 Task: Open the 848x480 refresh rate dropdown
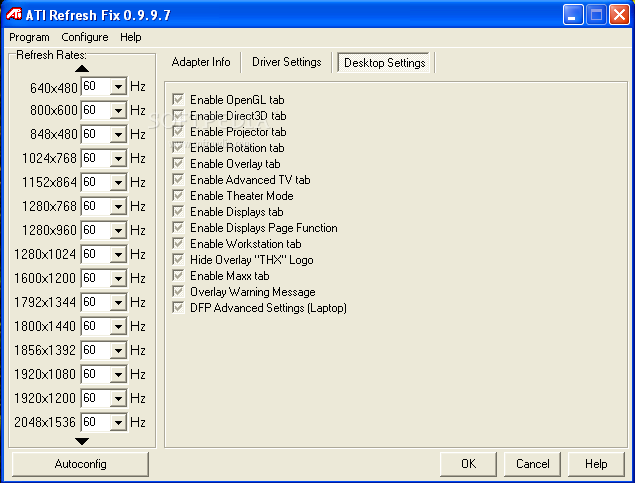click(118, 134)
